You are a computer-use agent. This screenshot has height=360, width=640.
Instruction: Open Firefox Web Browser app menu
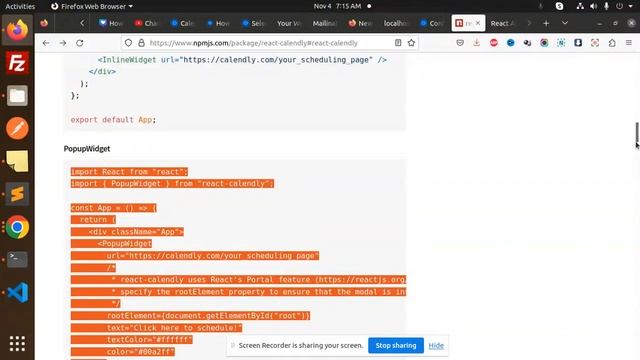92,6
